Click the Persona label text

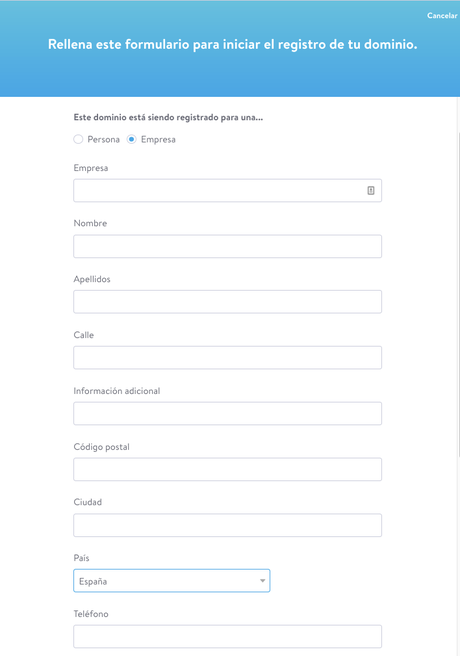click(x=103, y=139)
